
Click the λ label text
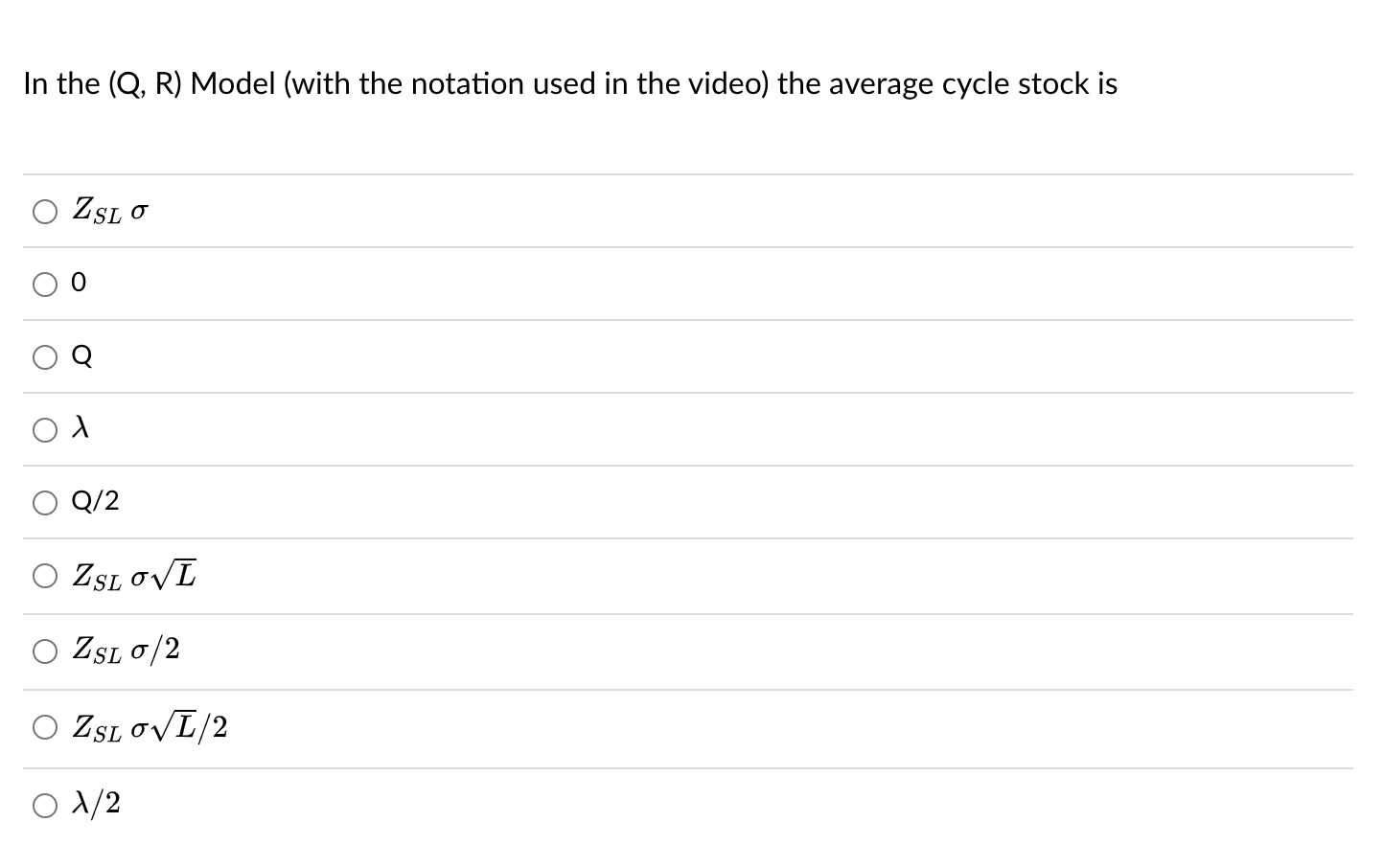pyautogui.click(x=81, y=427)
